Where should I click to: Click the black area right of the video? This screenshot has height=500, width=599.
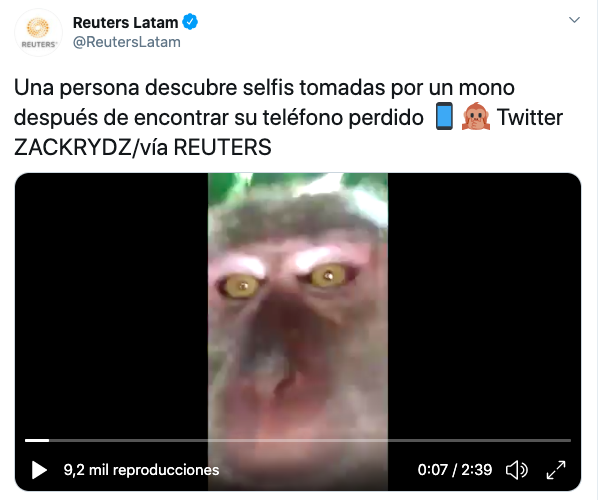pos(484,306)
